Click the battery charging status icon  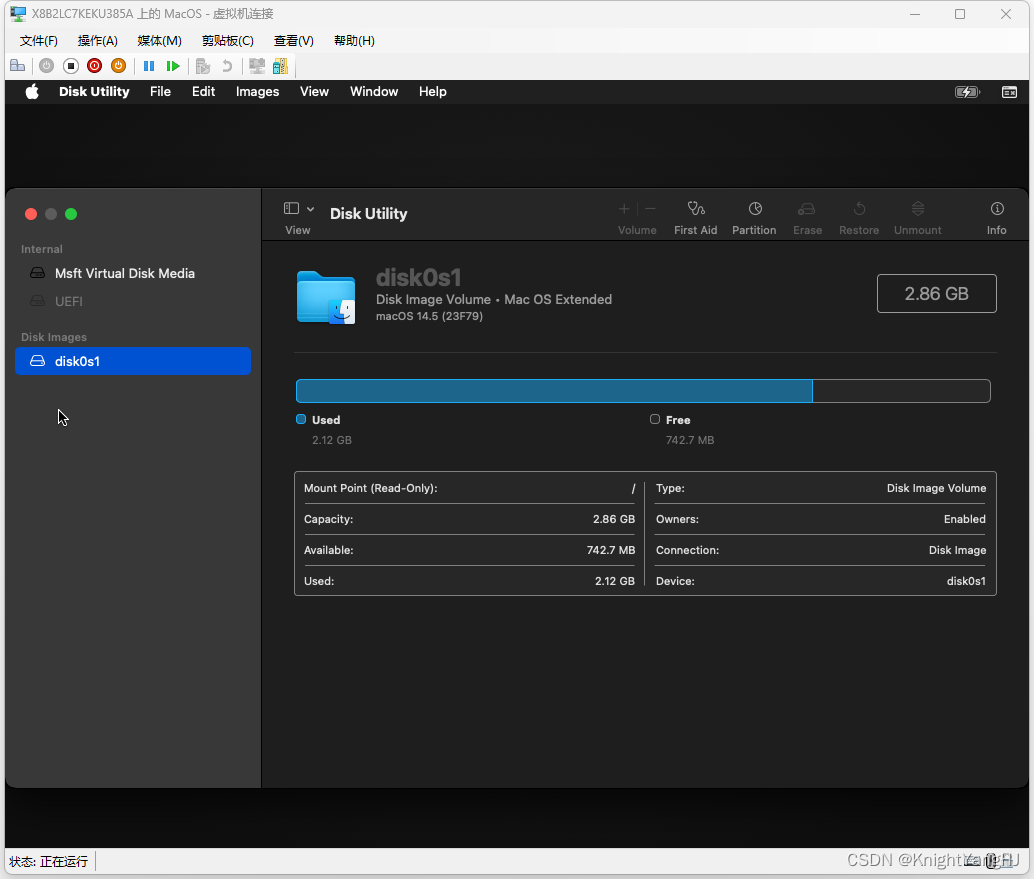[967, 92]
